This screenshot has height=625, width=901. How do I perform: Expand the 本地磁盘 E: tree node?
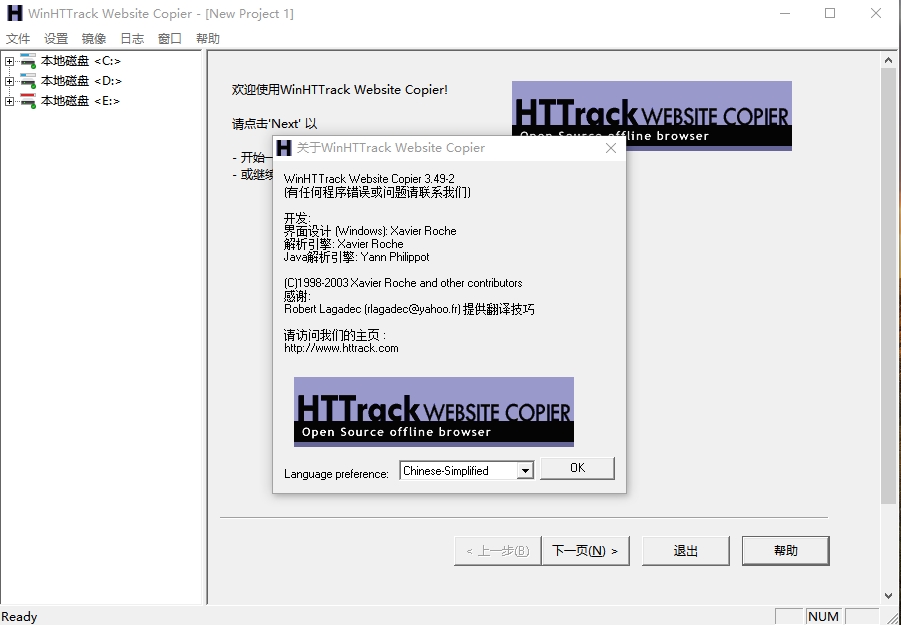point(9,101)
